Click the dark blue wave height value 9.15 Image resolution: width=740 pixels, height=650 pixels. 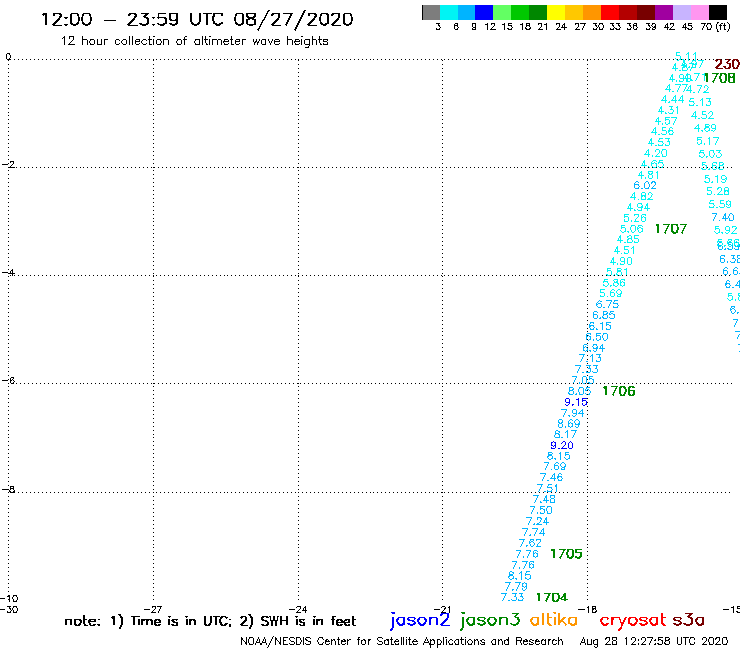click(576, 402)
